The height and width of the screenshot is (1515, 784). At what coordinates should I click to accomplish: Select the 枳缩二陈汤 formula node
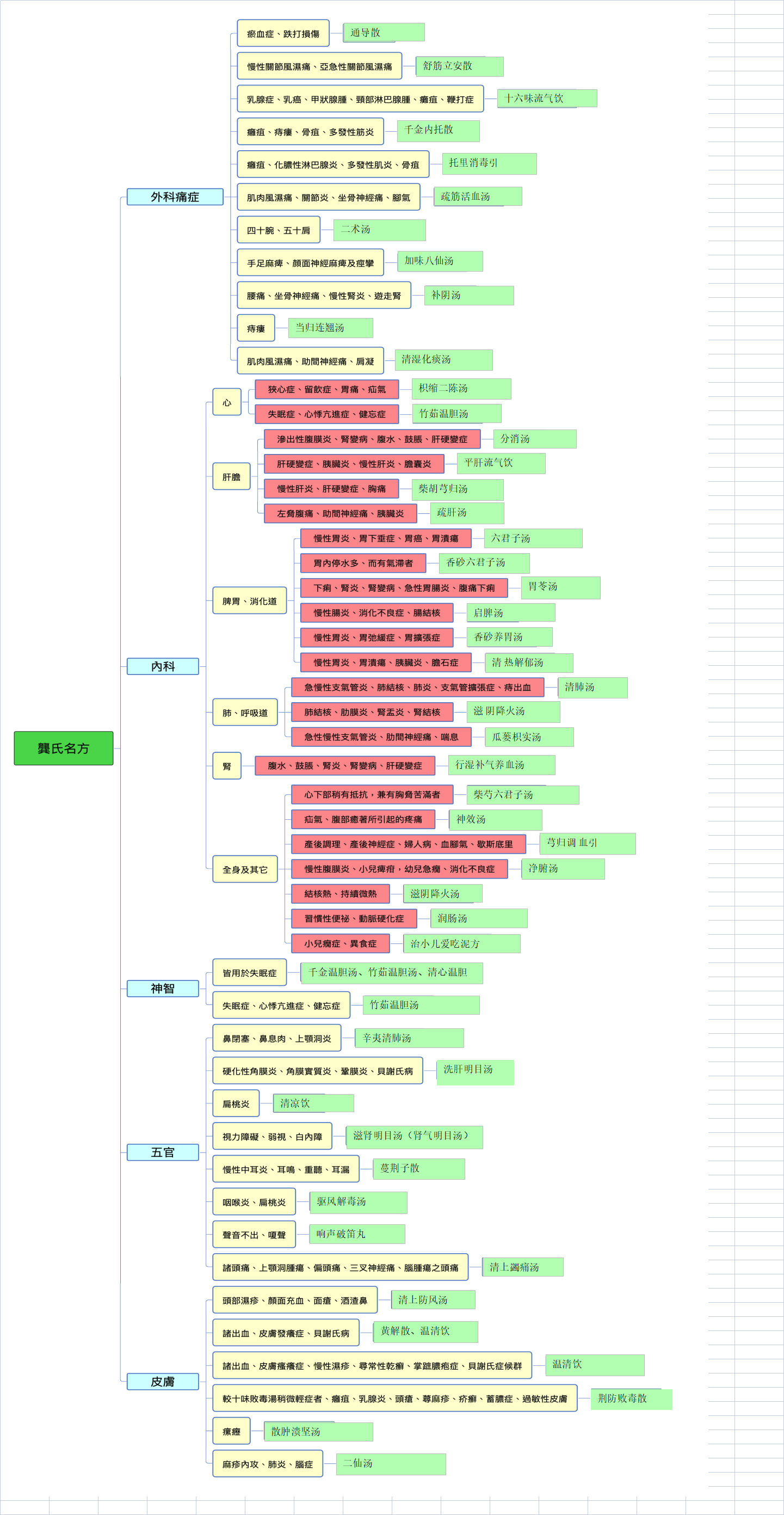461,389
